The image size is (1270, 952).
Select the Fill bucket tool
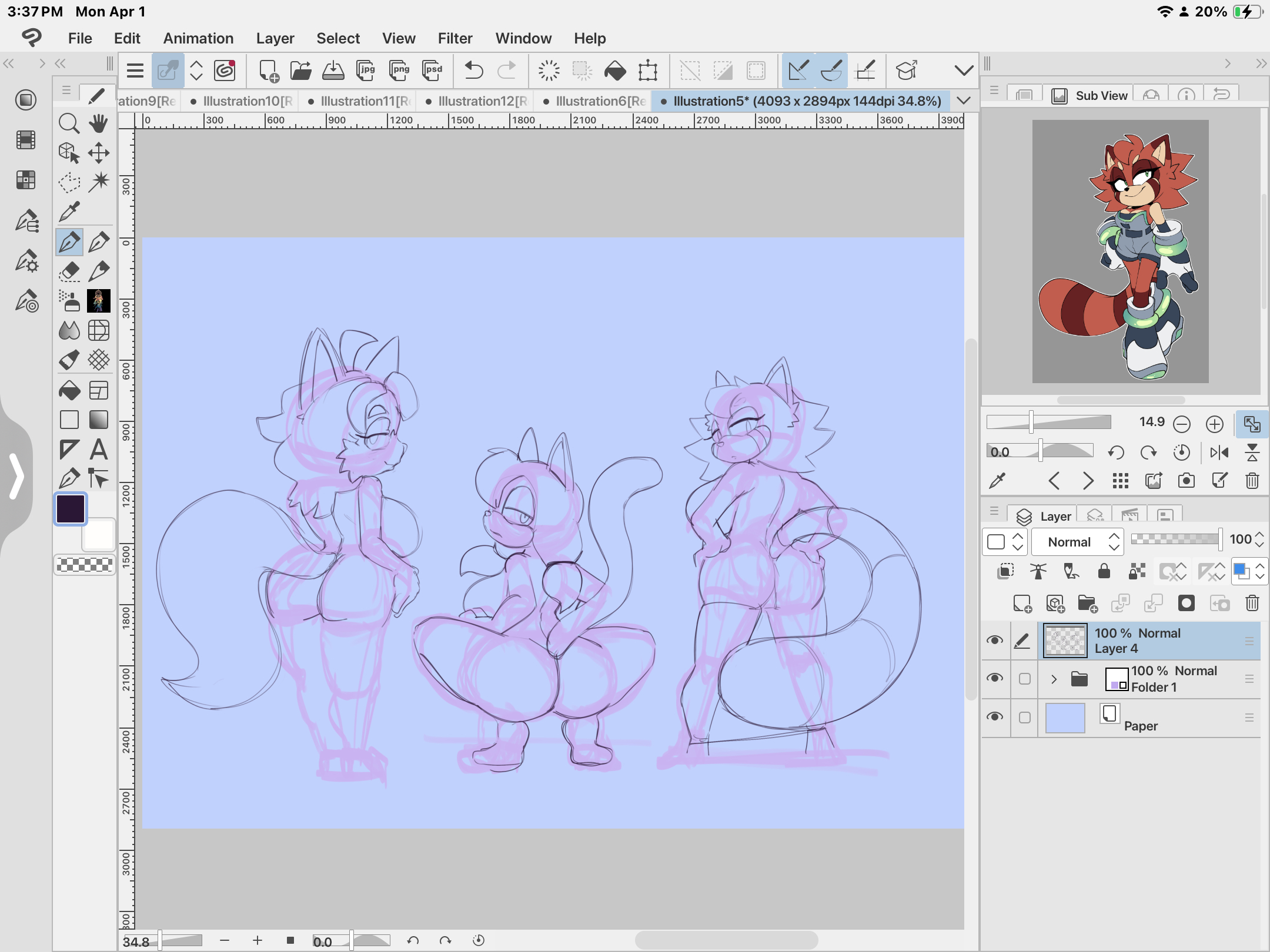click(x=69, y=390)
